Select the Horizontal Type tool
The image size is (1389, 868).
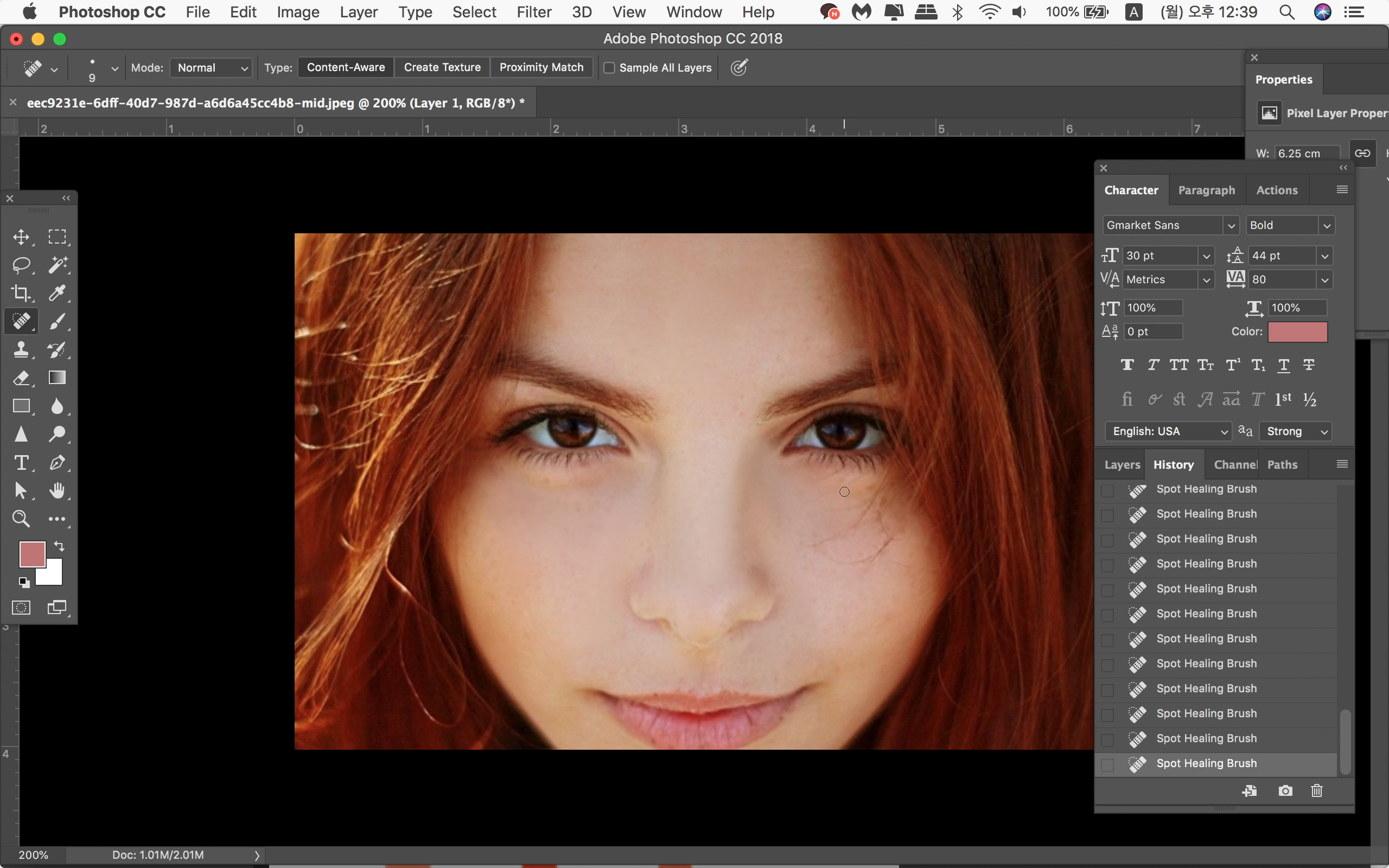(x=21, y=463)
